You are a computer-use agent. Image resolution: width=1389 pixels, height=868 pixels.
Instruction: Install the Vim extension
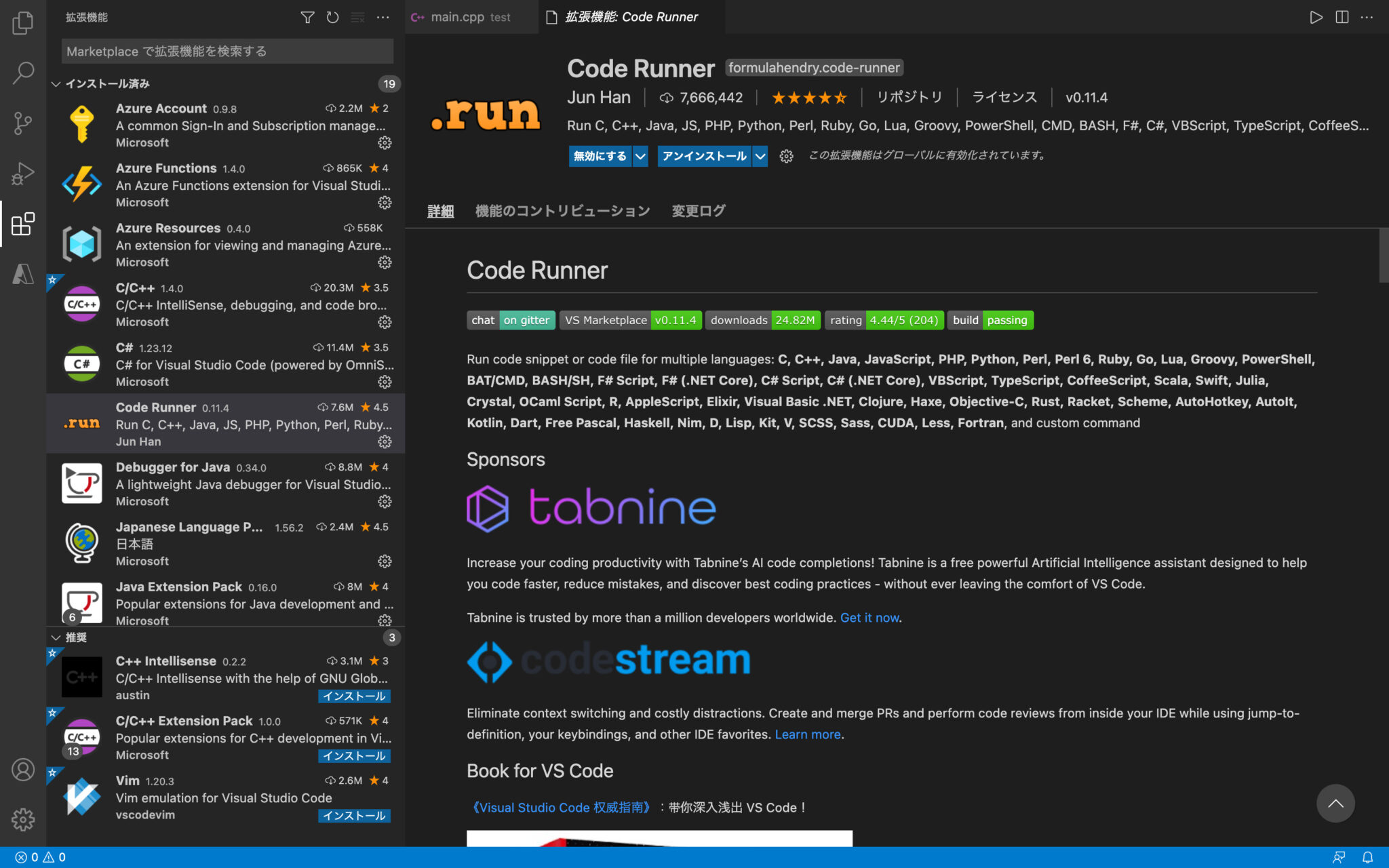pos(353,816)
